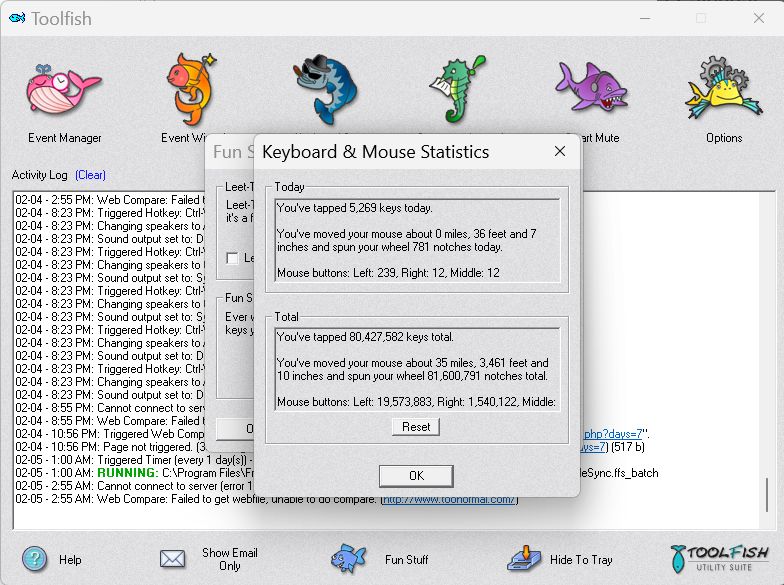Click today's mouse buttons count line
This screenshot has width=784, height=585.
coord(388,273)
